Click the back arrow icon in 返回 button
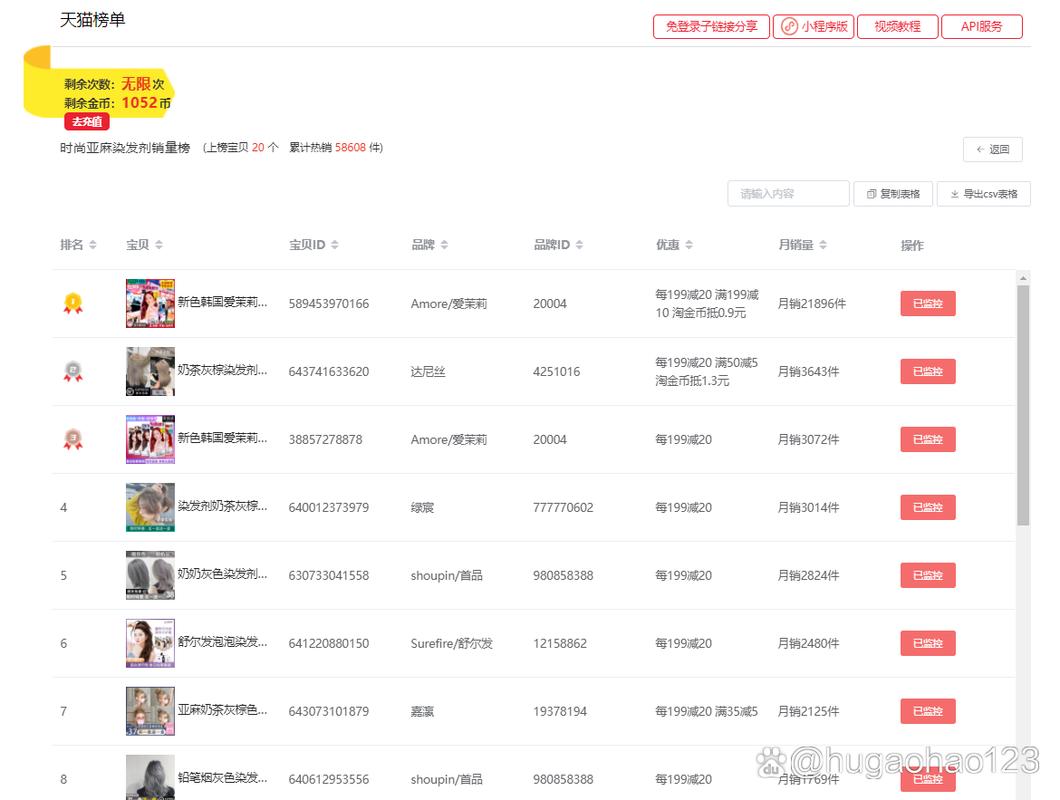Viewport: 1060px width, 800px height. 981,149
